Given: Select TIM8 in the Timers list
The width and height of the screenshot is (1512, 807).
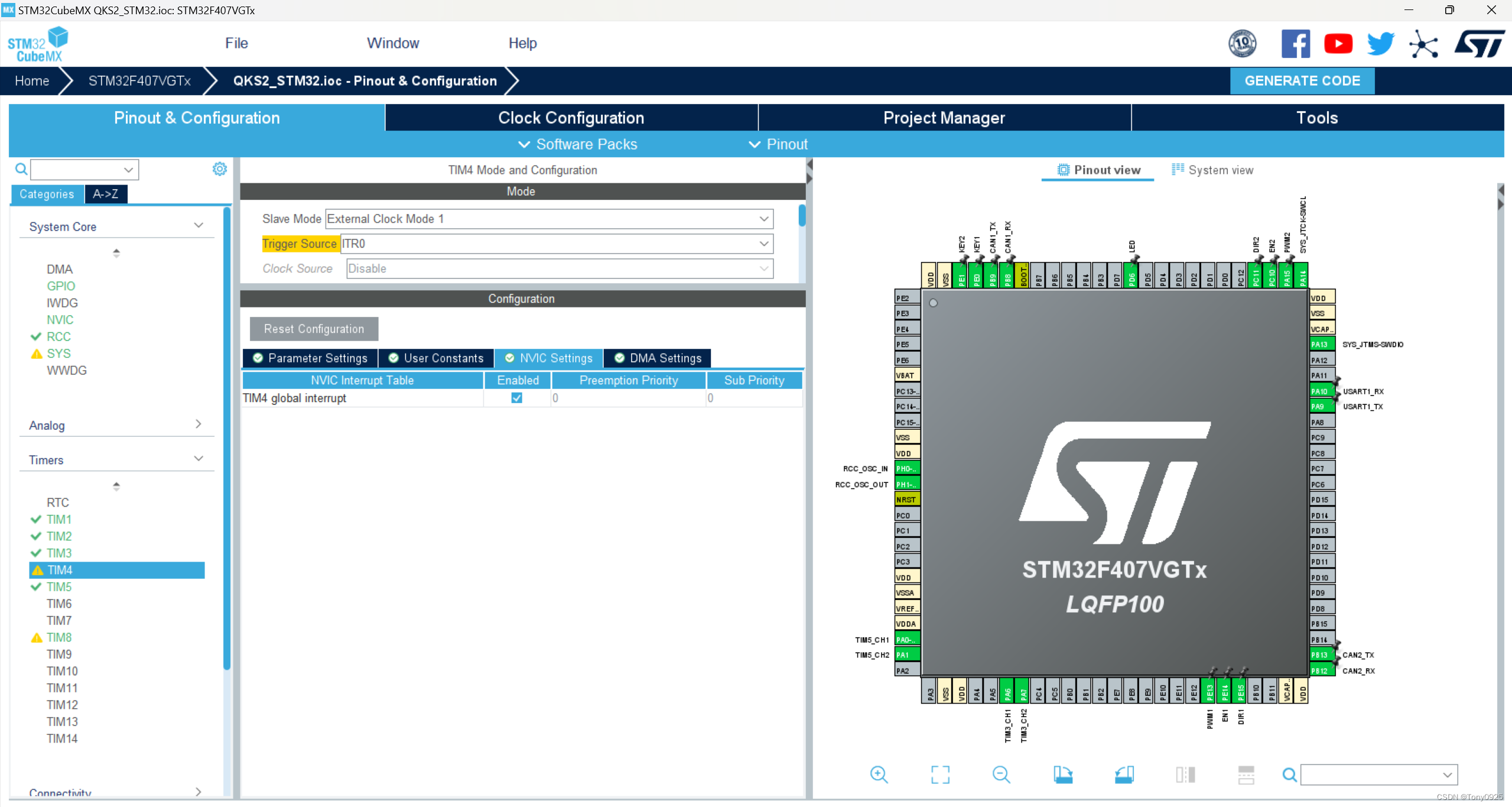Looking at the screenshot, I should pyautogui.click(x=59, y=637).
